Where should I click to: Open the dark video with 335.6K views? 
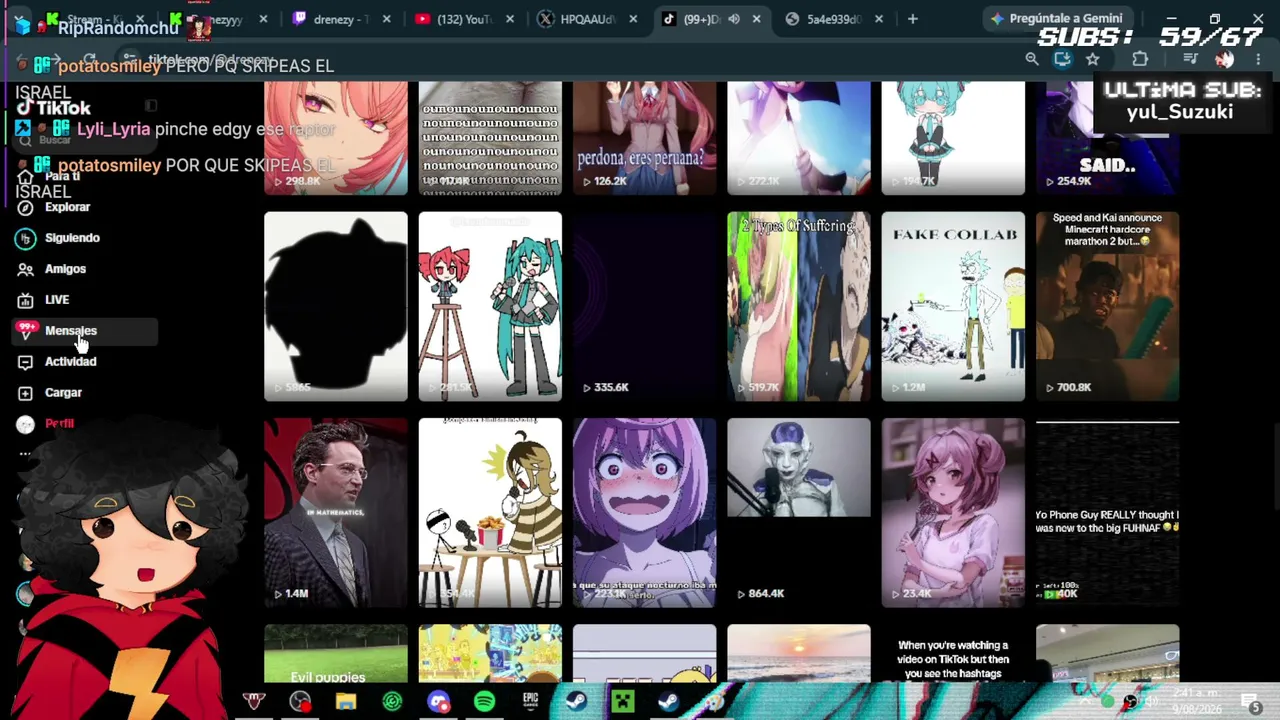pos(645,306)
